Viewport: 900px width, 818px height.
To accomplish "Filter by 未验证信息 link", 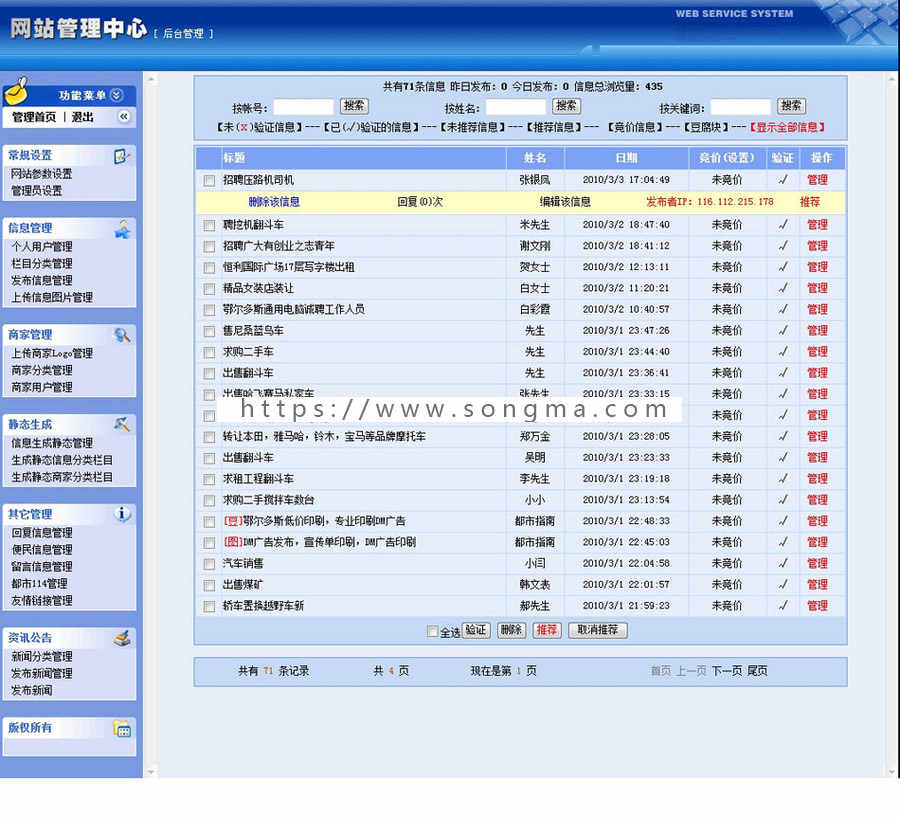I will pyautogui.click(x=259, y=127).
